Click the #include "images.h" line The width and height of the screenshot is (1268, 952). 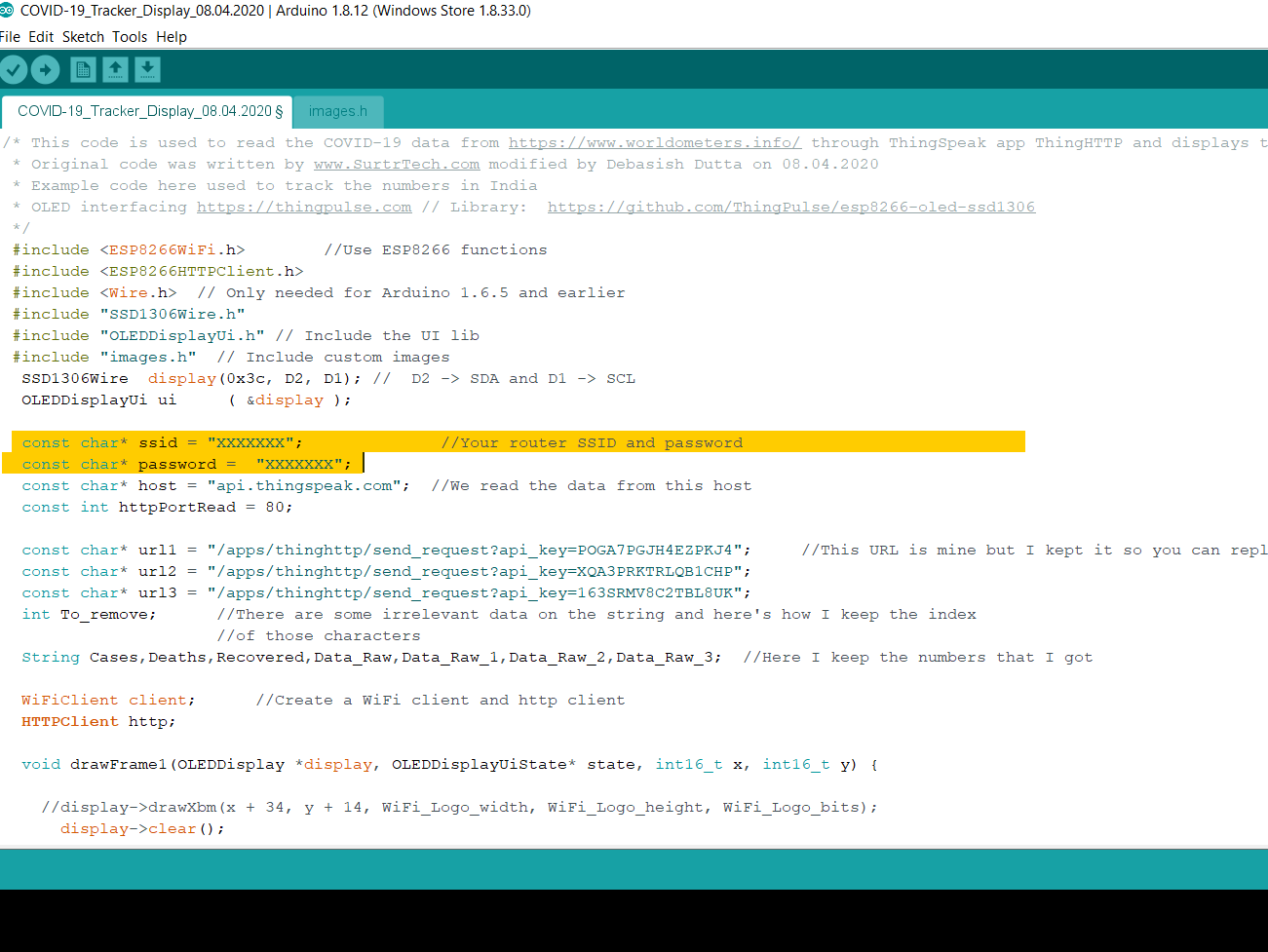tap(104, 357)
